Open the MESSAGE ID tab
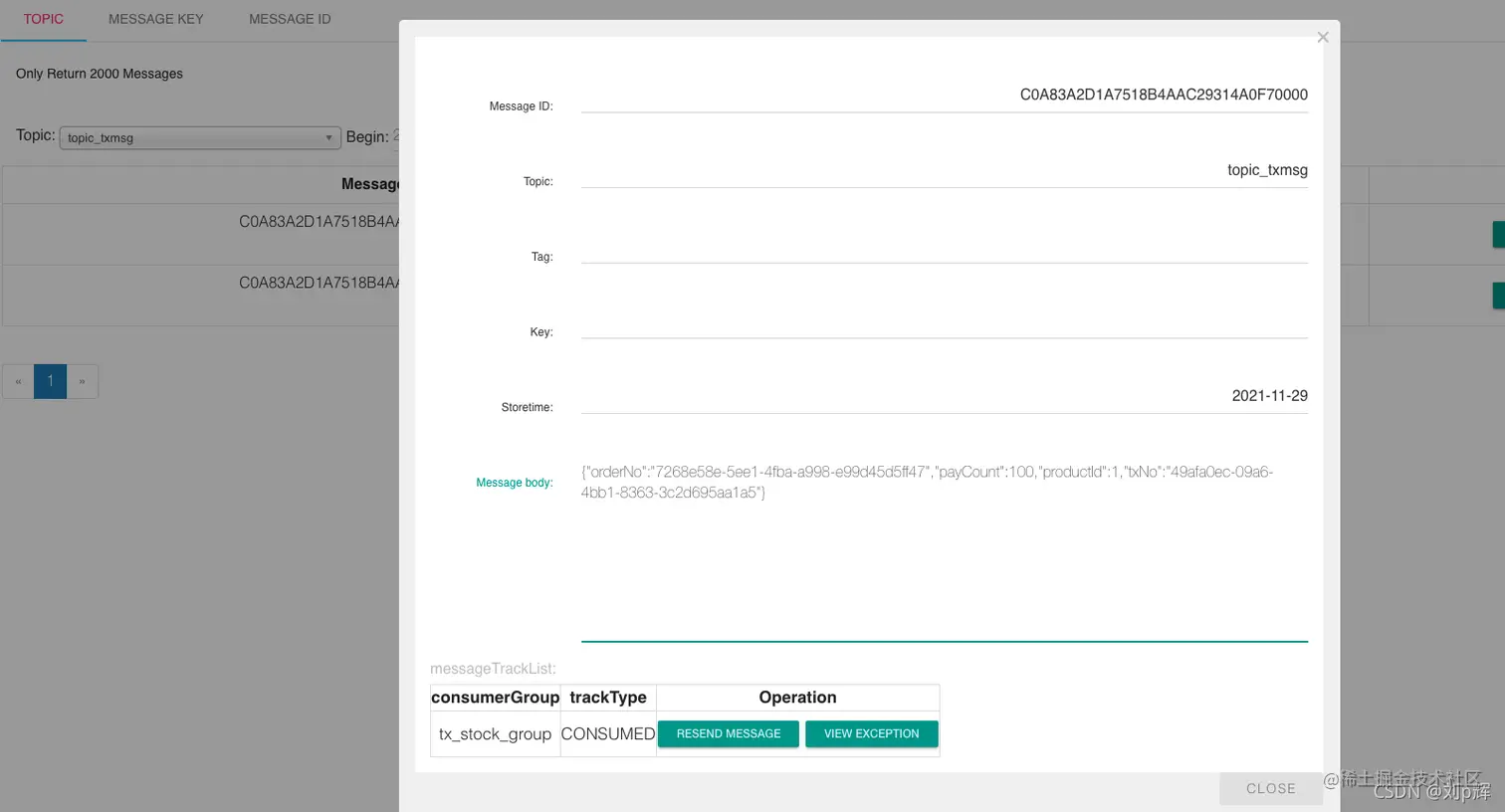1505x812 pixels. point(290,19)
